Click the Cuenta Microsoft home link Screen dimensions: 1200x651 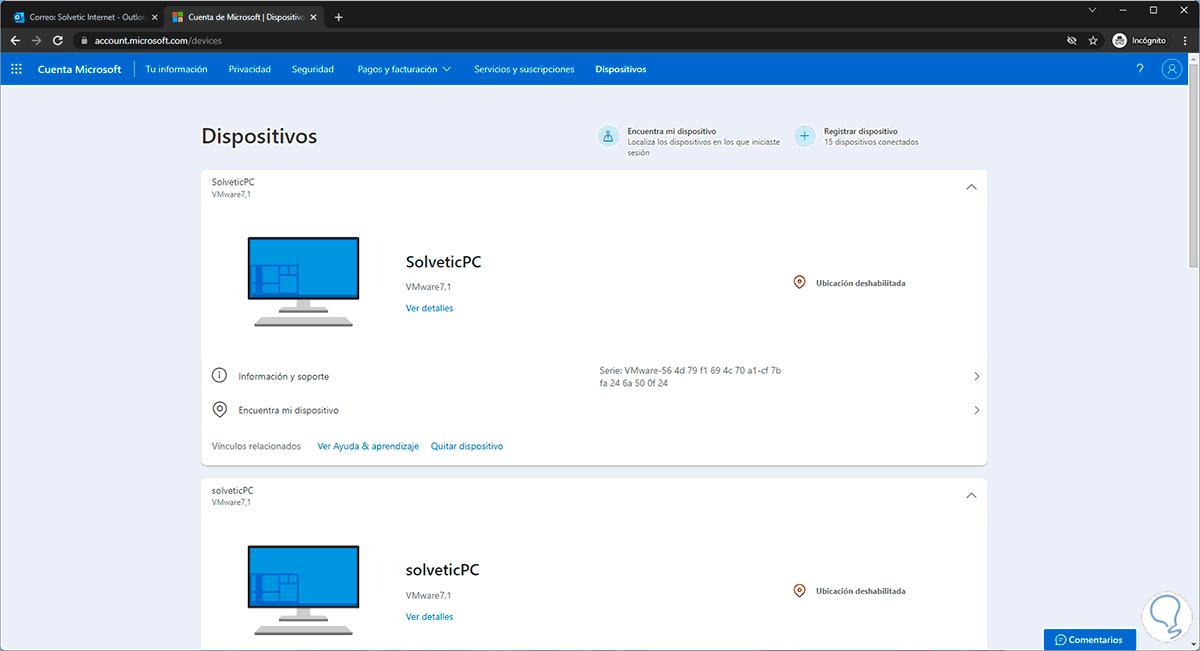pos(79,69)
